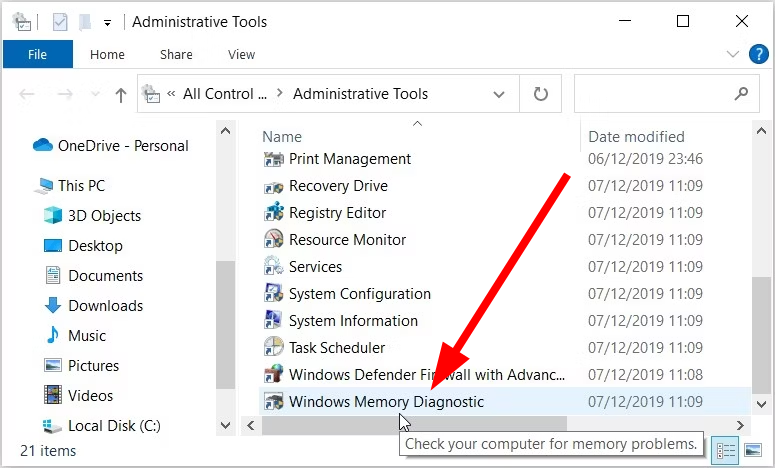Click the Services gear icon
775x468 pixels.
pyautogui.click(x=274, y=267)
